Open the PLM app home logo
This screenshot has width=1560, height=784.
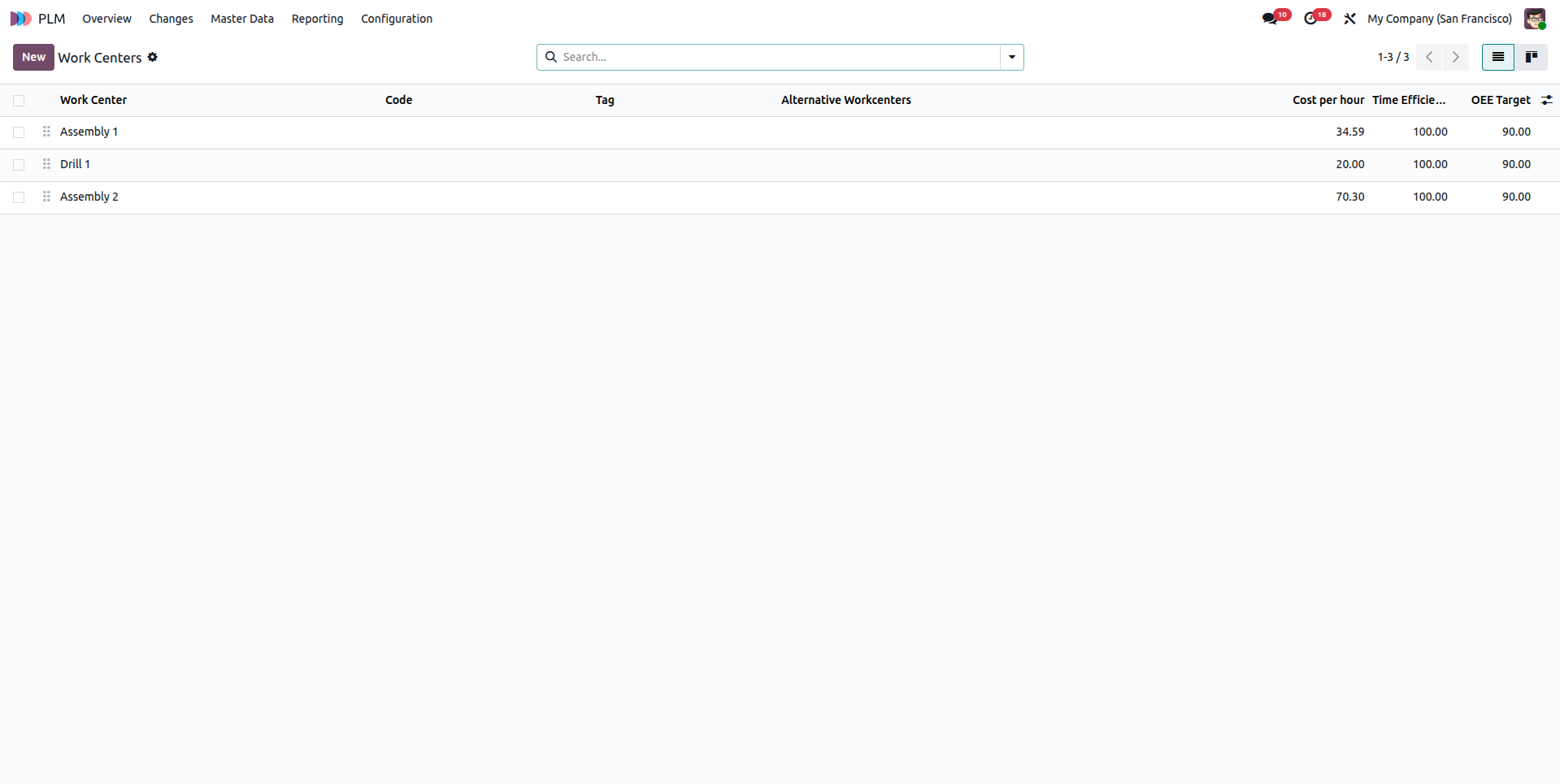click(x=20, y=19)
